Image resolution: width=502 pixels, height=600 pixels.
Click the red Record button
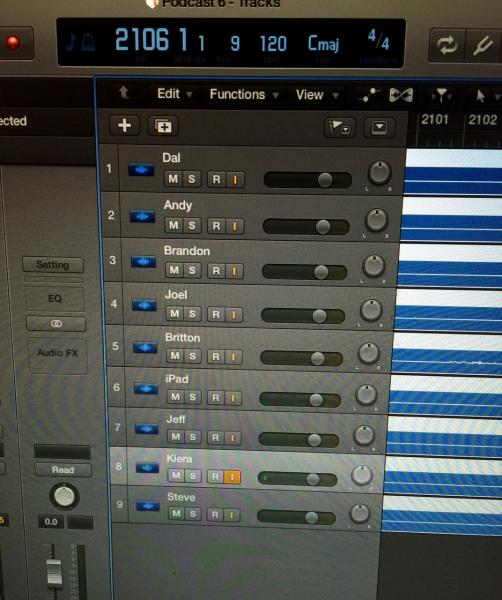coord(13,42)
